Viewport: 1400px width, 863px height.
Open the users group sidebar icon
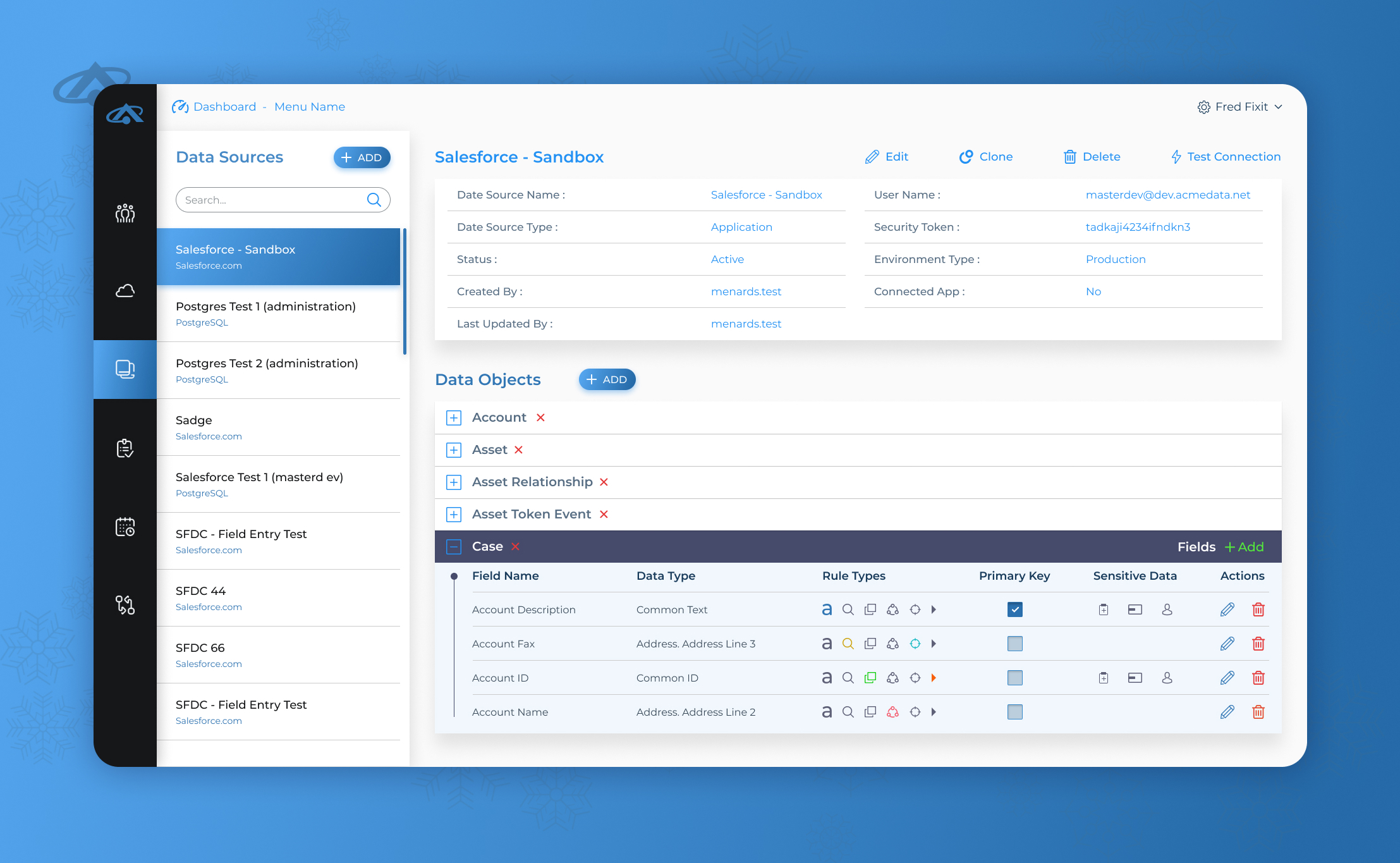tap(125, 213)
